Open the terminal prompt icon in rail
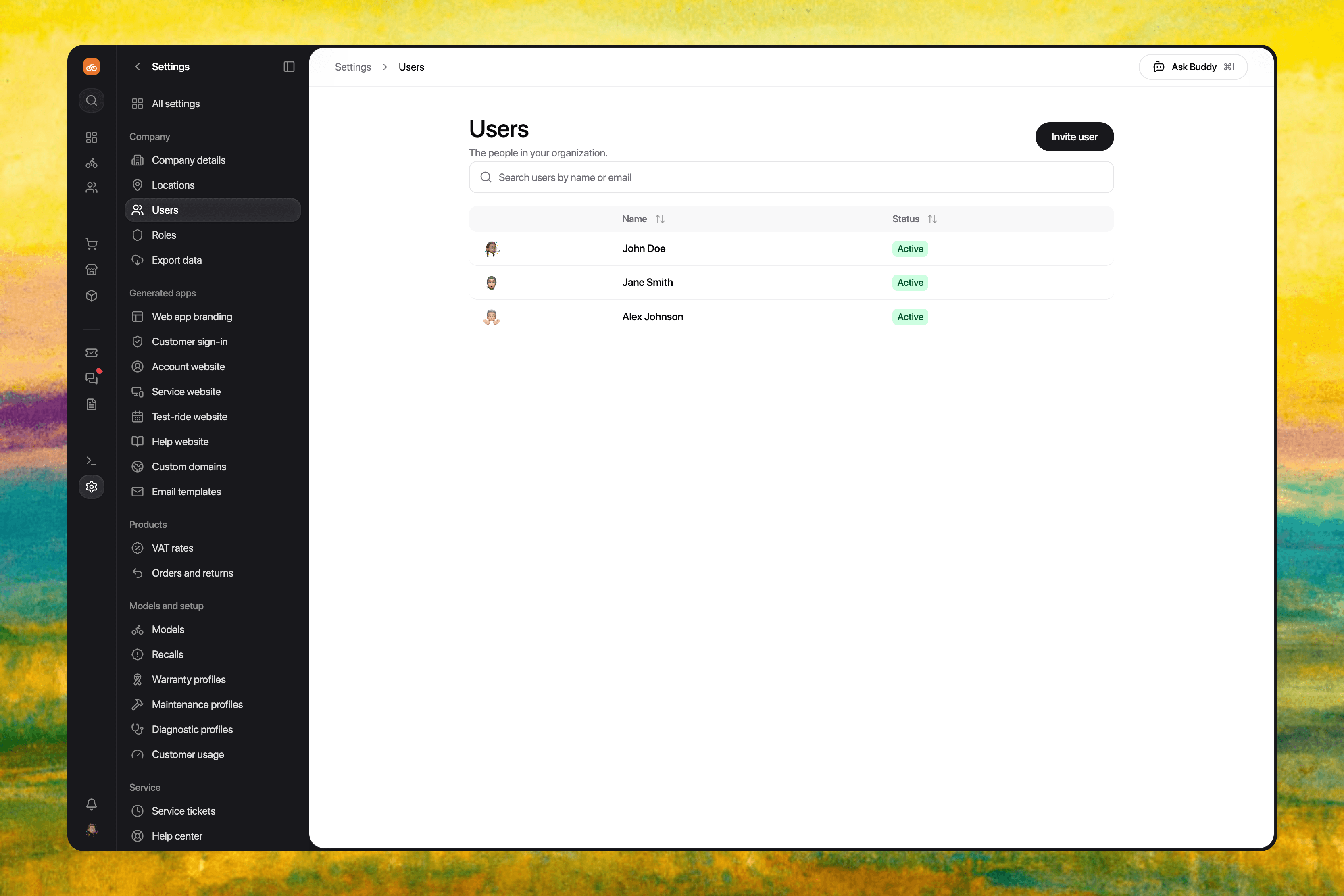Viewport: 1344px width, 896px height. (92, 461)
